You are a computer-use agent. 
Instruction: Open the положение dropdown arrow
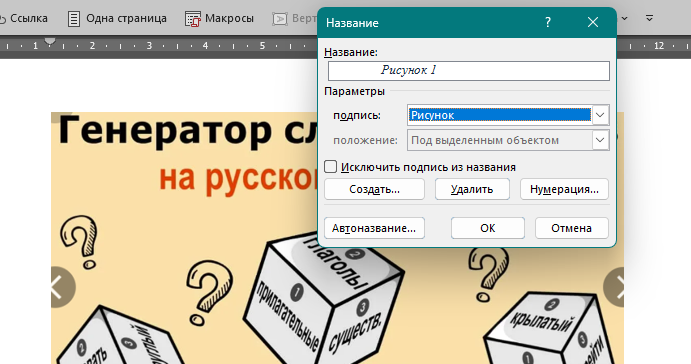pyautogui.click(x=600, y=140)
